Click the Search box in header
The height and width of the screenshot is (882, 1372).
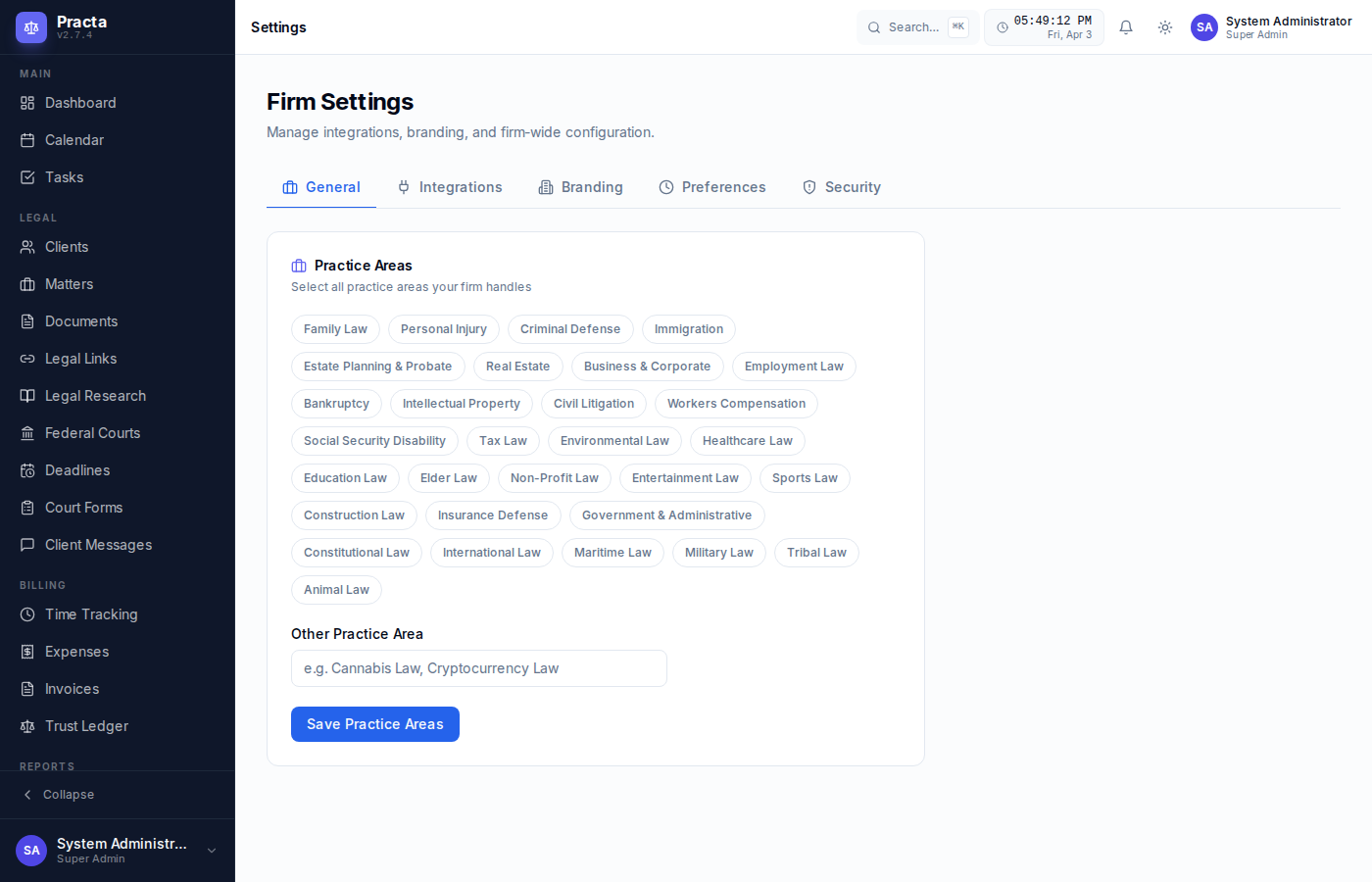(917, 27)
